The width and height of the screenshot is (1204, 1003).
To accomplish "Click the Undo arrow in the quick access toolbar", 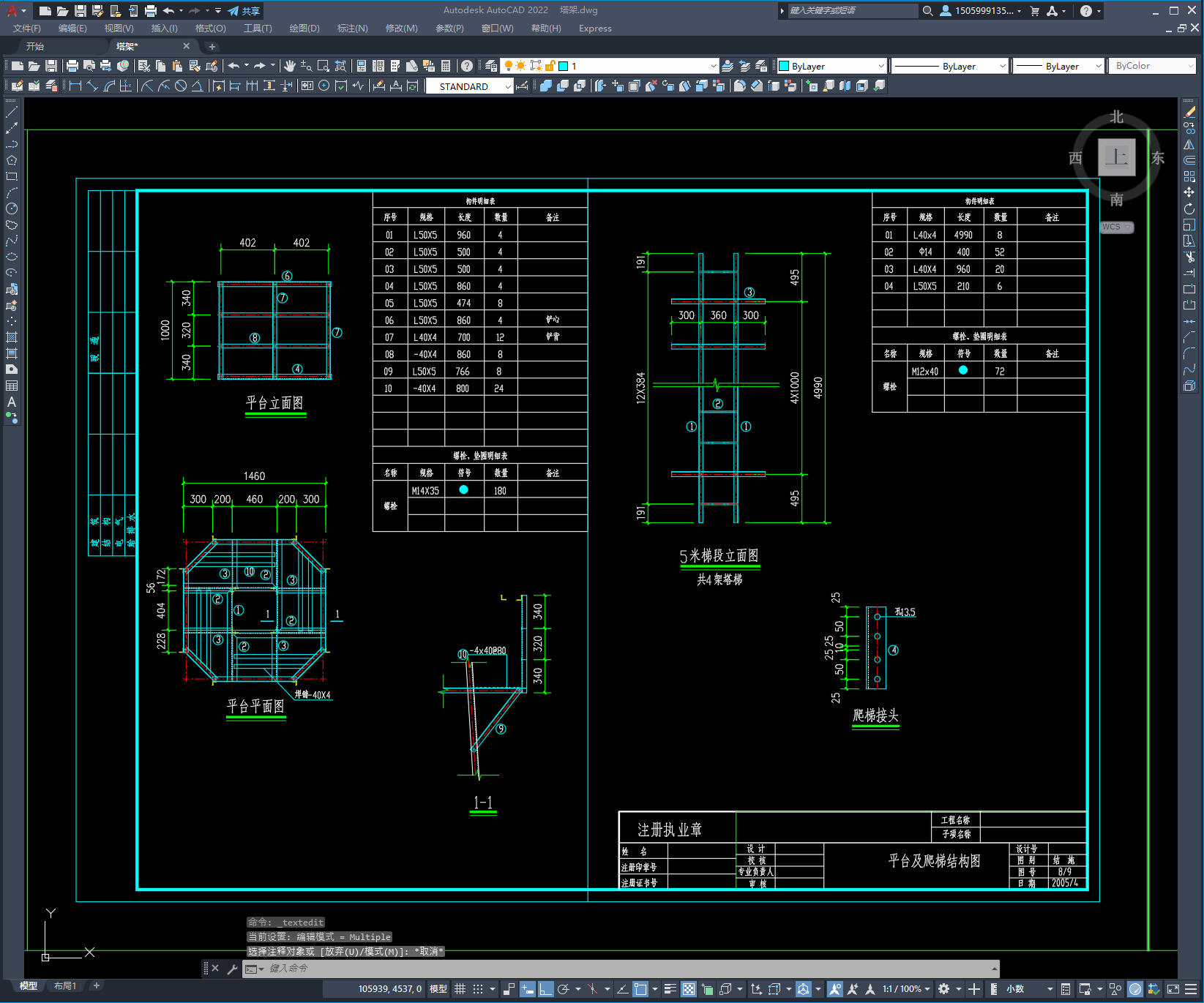I will [x=169, y=11].
